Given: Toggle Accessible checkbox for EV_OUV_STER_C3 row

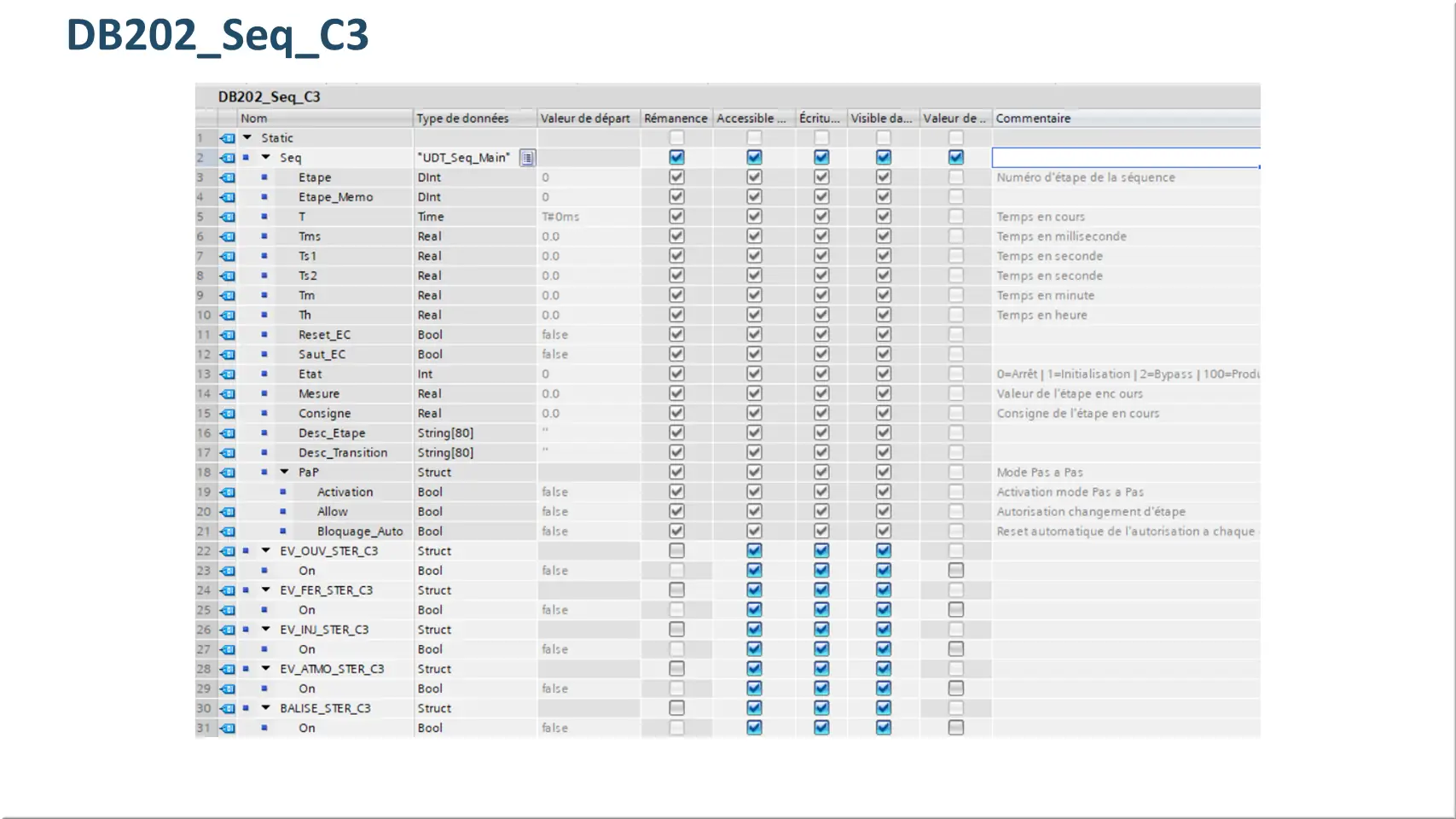Looking at the screenshot, I should point(754,550).
